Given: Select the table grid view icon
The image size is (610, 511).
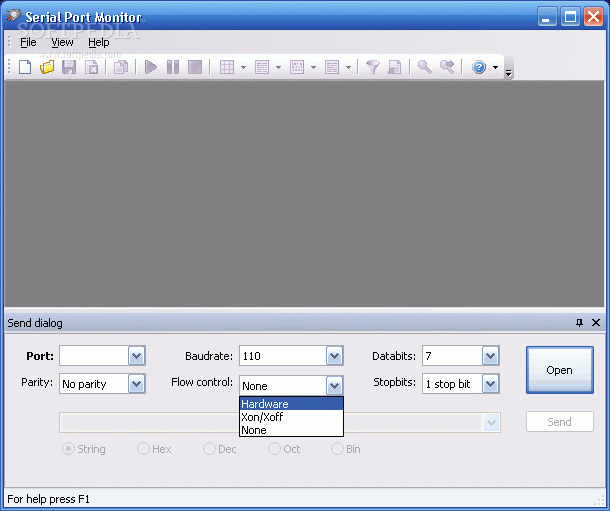Looking at the screenshot, I should coord(227,67).
